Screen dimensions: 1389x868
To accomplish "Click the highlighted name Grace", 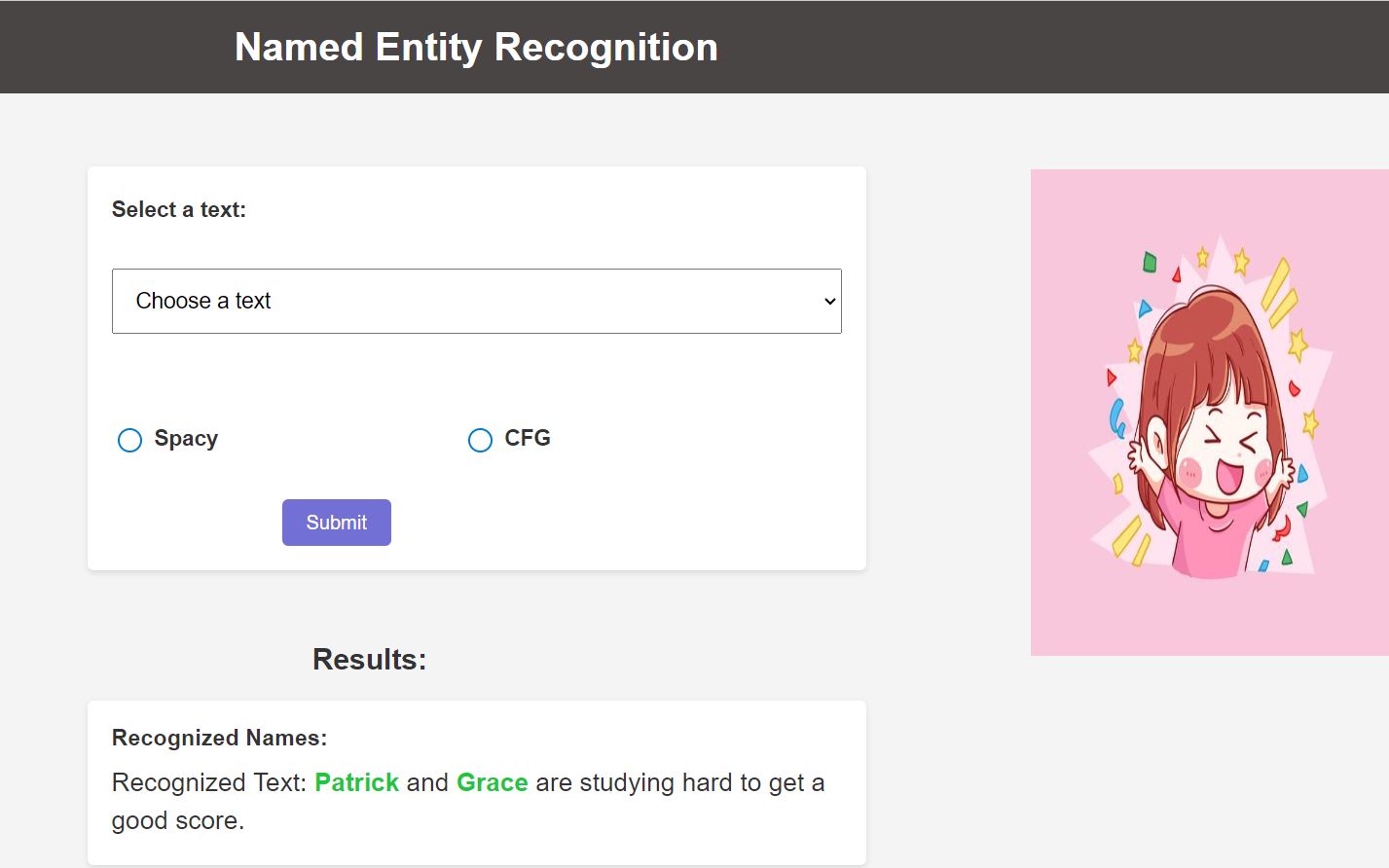I will [x=492, y=782].
